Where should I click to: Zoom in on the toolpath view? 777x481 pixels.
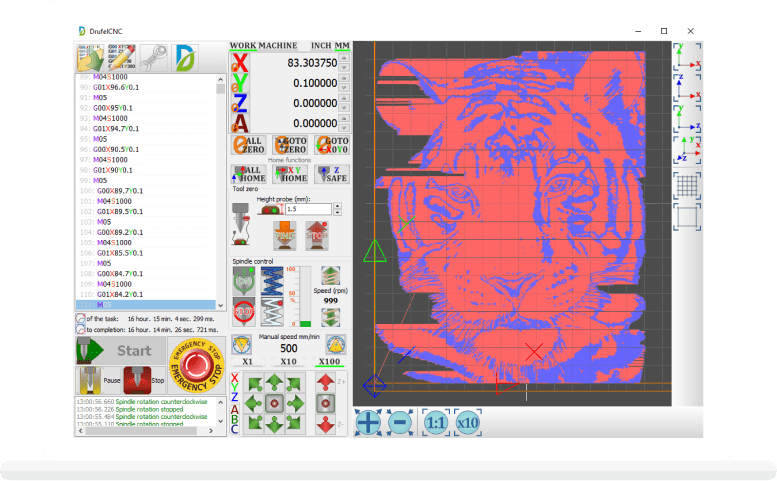click(368, 423)
